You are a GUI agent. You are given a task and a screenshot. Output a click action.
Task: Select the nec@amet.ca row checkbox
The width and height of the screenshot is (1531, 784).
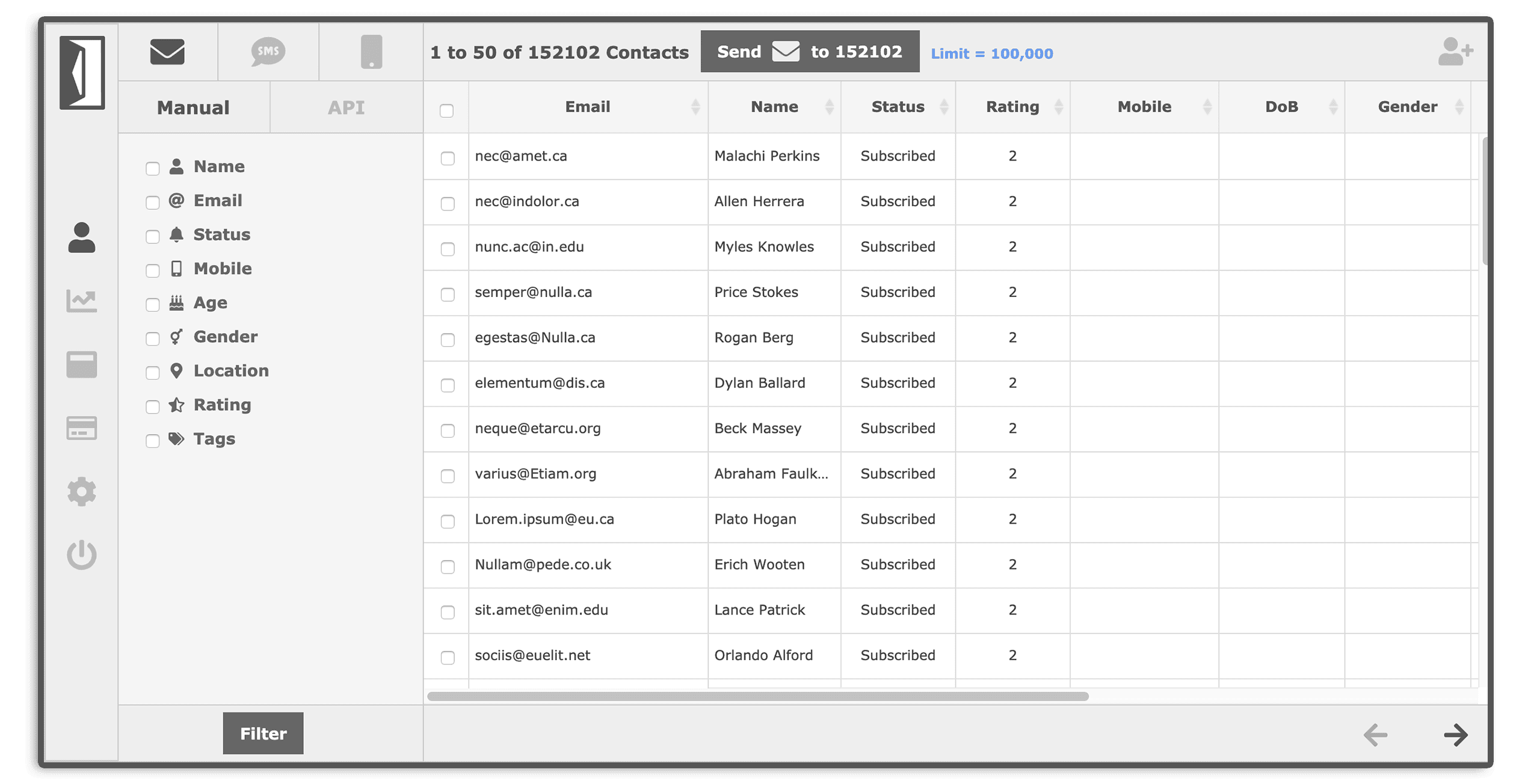(x=448, y=158)
